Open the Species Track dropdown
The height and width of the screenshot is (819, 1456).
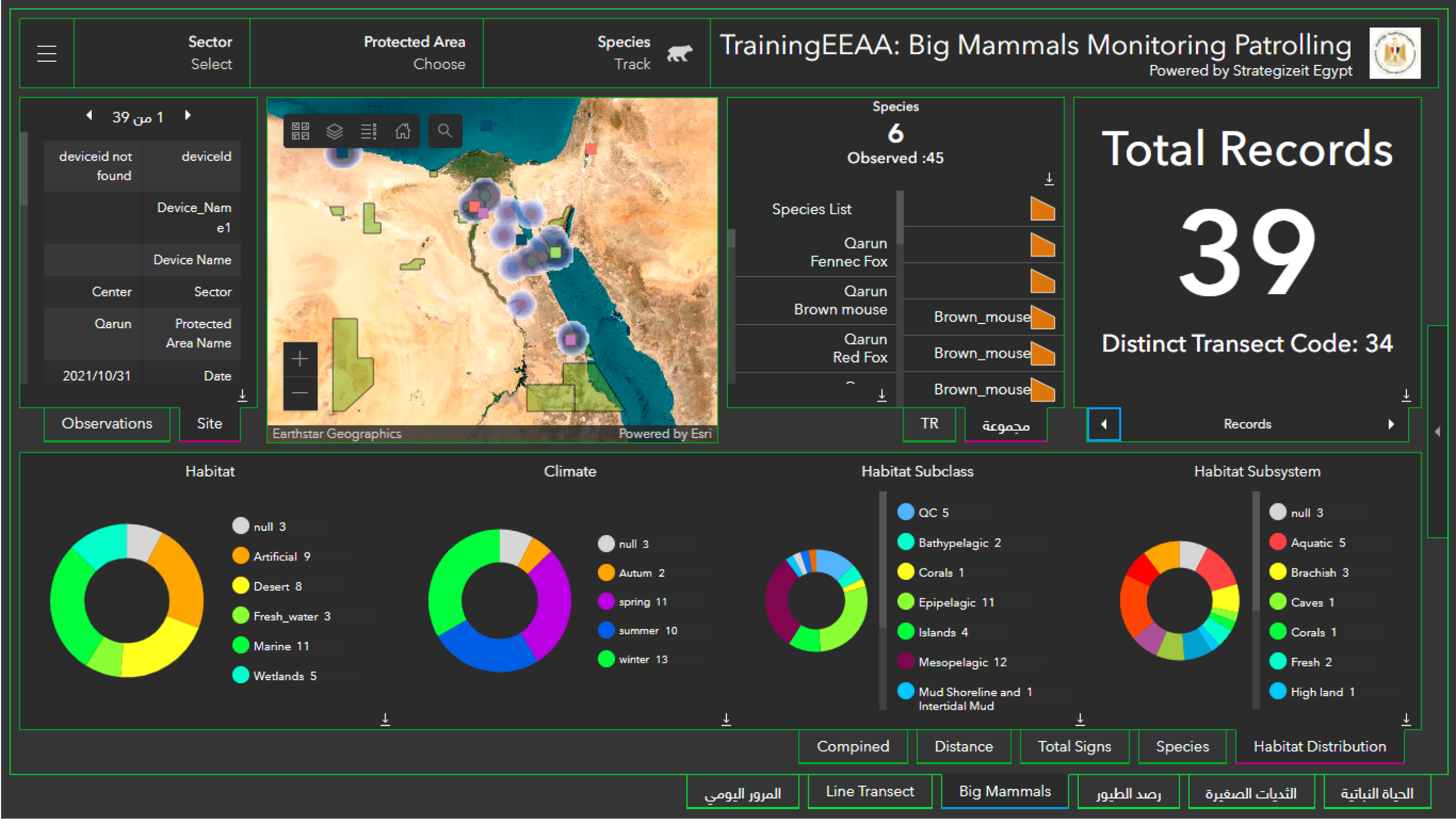(596, 53)
